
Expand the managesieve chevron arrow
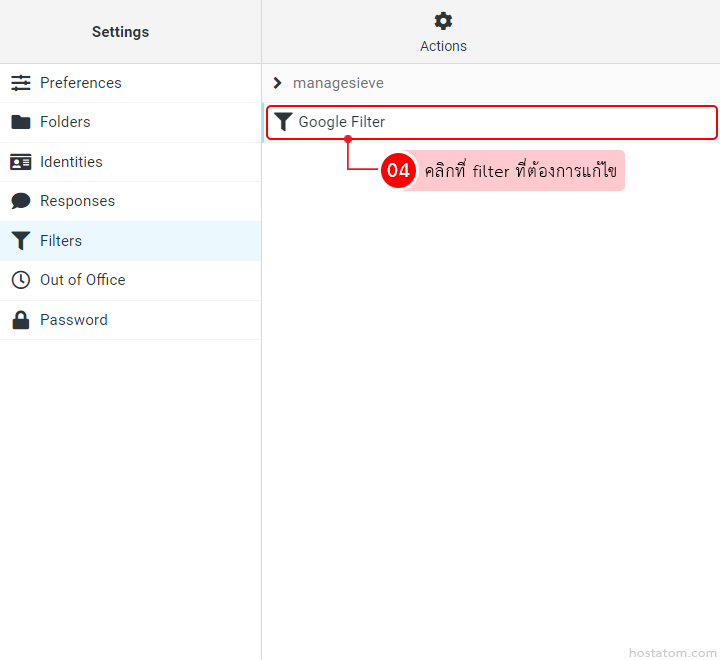(x=278, y=83)
